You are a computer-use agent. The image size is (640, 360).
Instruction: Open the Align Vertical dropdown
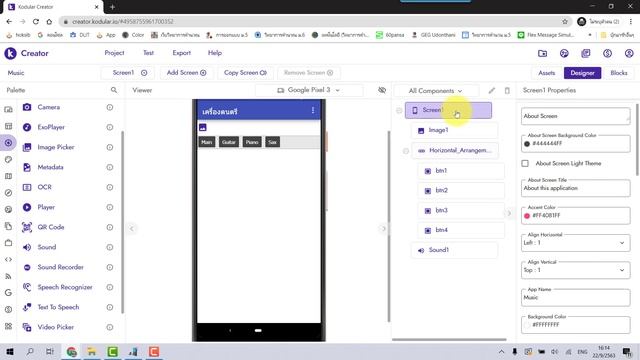pyautogui.click(x=576, y=270)
